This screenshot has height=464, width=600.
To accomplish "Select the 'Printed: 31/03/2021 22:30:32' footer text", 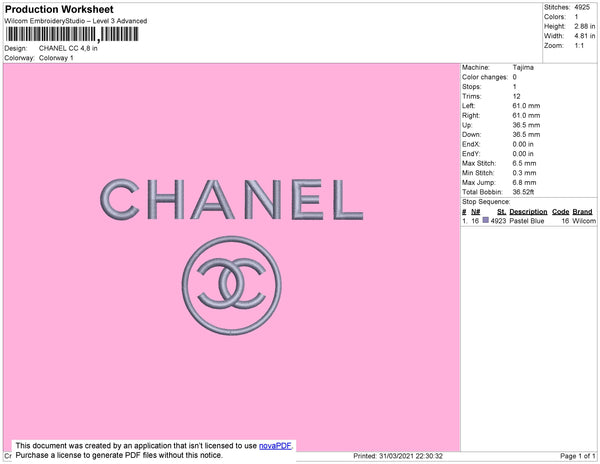I will 398,456.
